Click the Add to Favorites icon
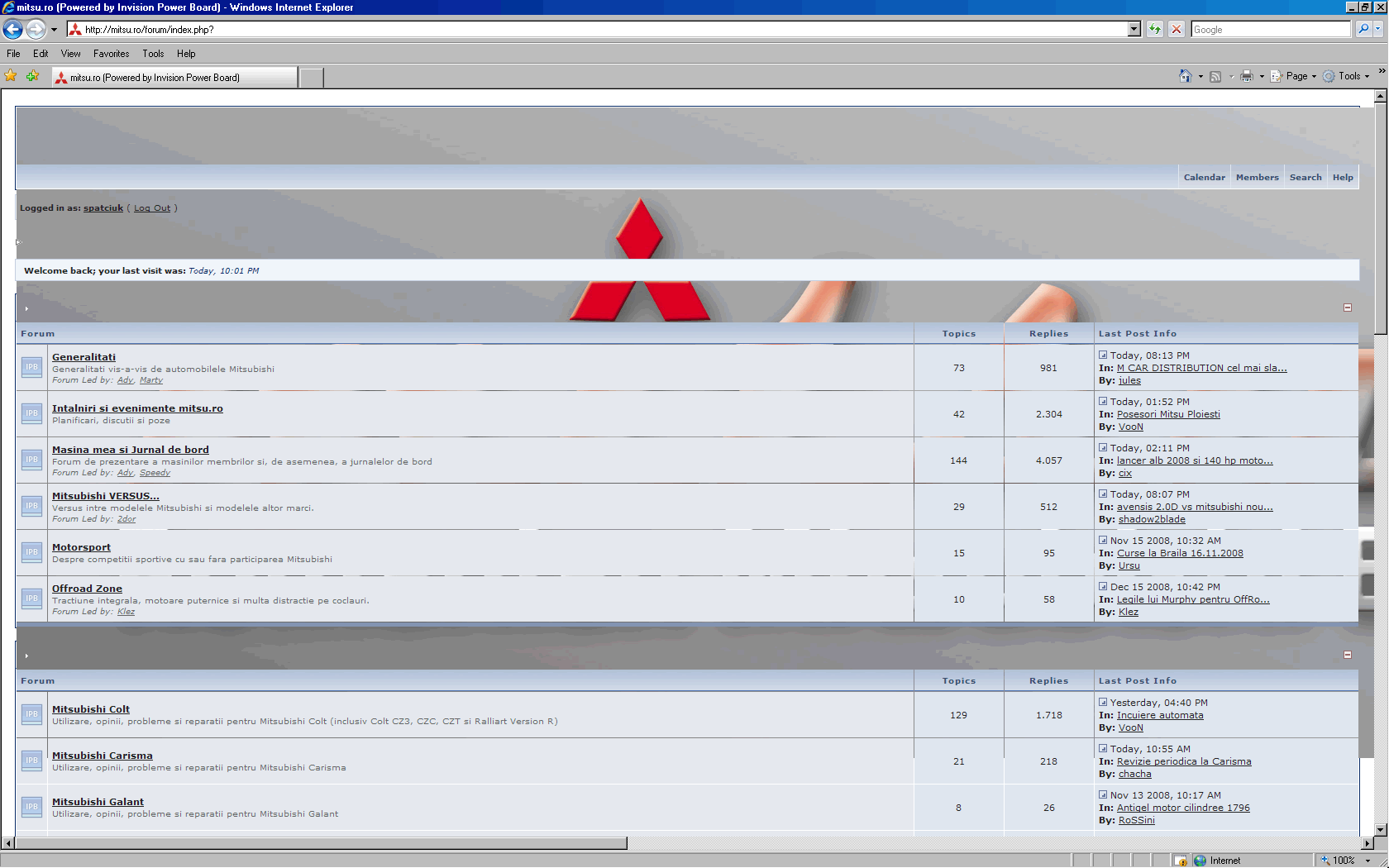1389x868 pixels. (x=33, y=76)
